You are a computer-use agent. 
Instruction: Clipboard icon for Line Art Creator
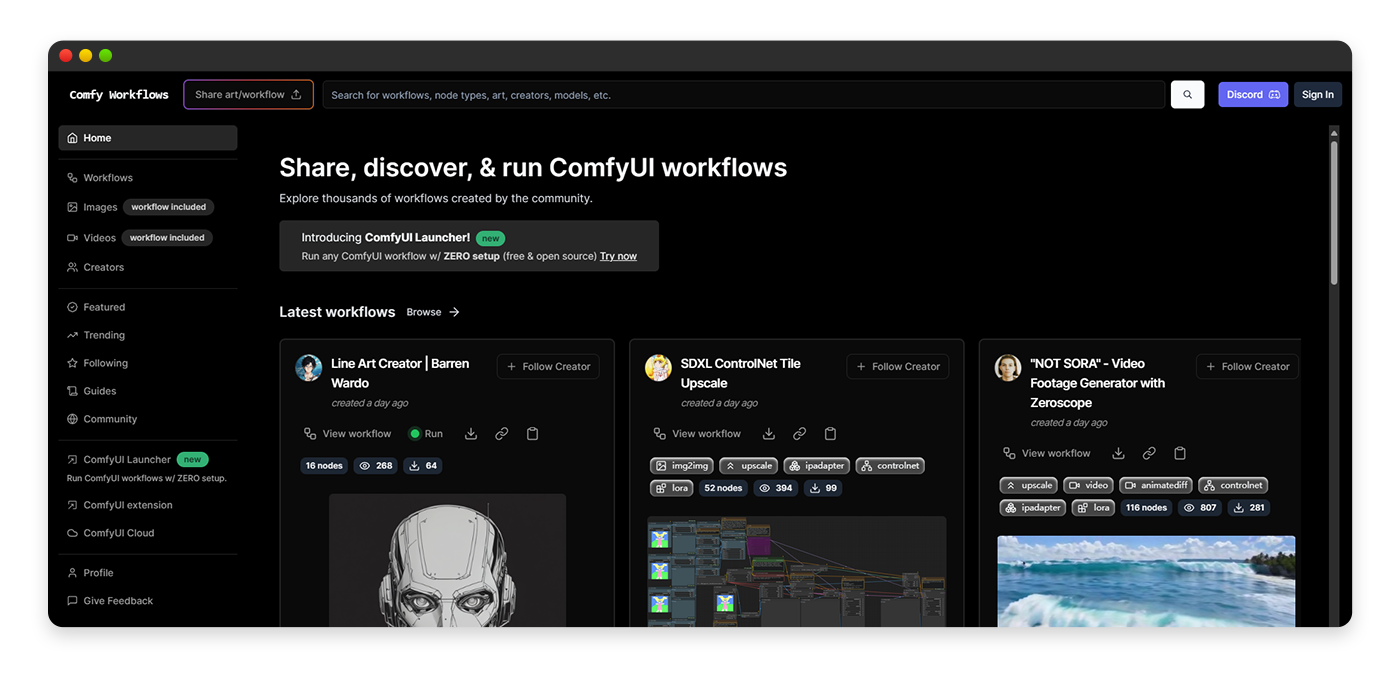tap(533, 434)
